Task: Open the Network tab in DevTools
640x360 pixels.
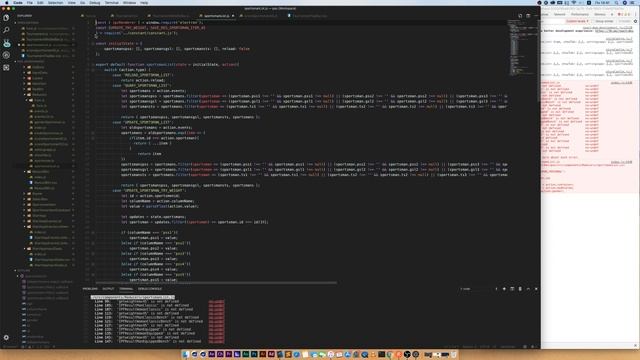Action: [560, 14]
